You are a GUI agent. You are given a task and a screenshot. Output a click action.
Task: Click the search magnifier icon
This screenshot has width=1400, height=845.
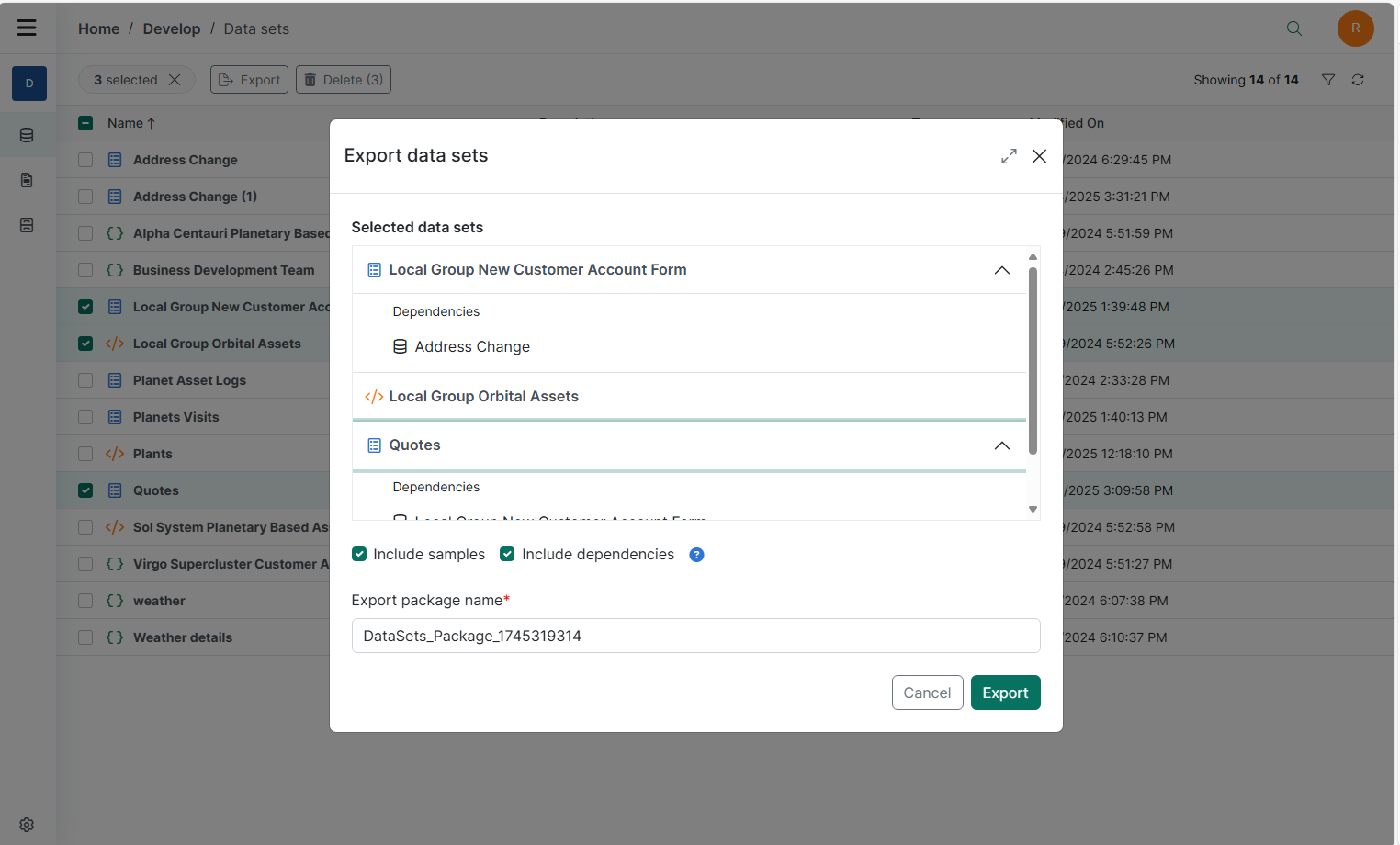(x=1294, y=28)
